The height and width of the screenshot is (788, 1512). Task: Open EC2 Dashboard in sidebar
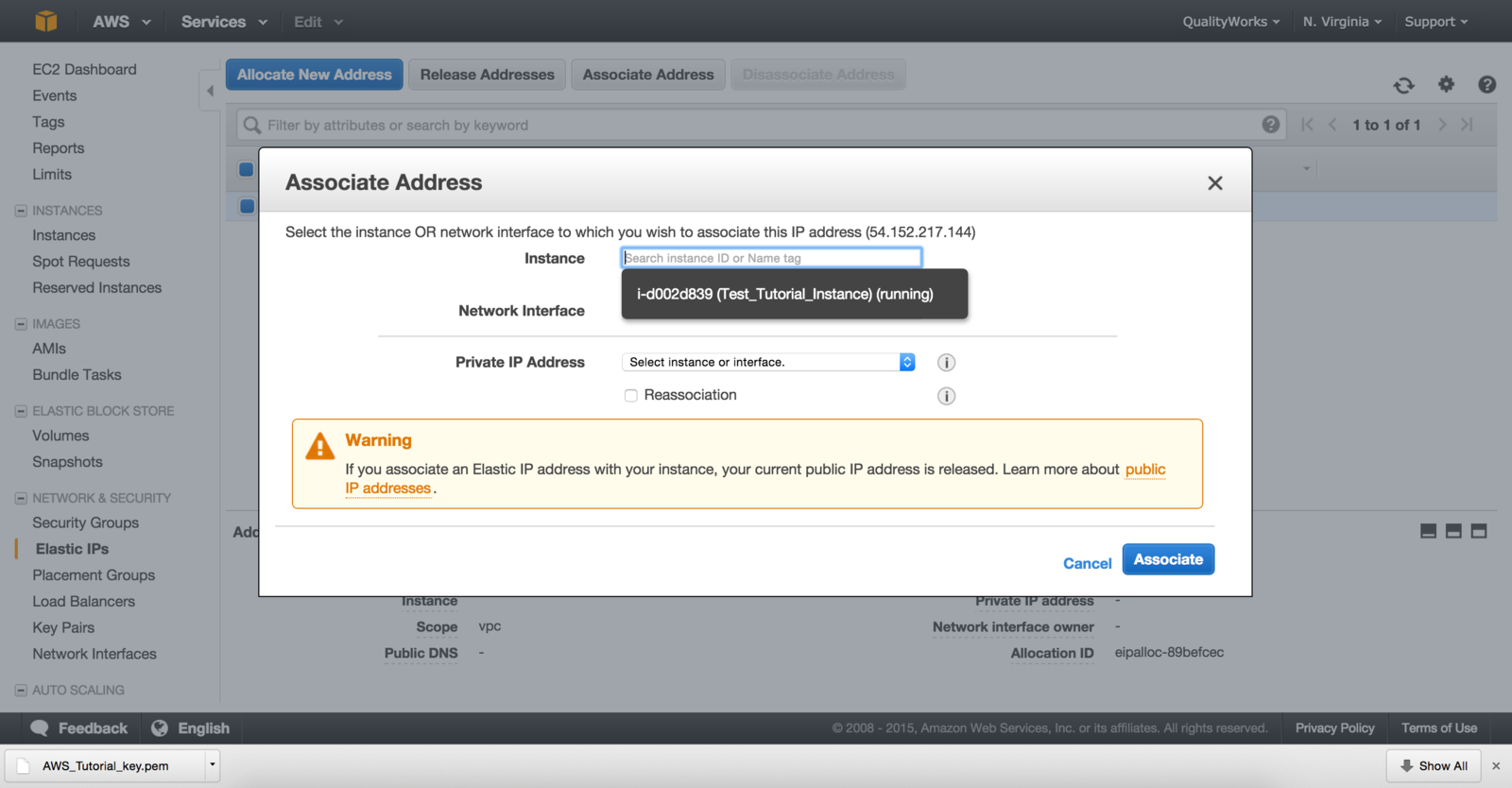coord(84,70)
